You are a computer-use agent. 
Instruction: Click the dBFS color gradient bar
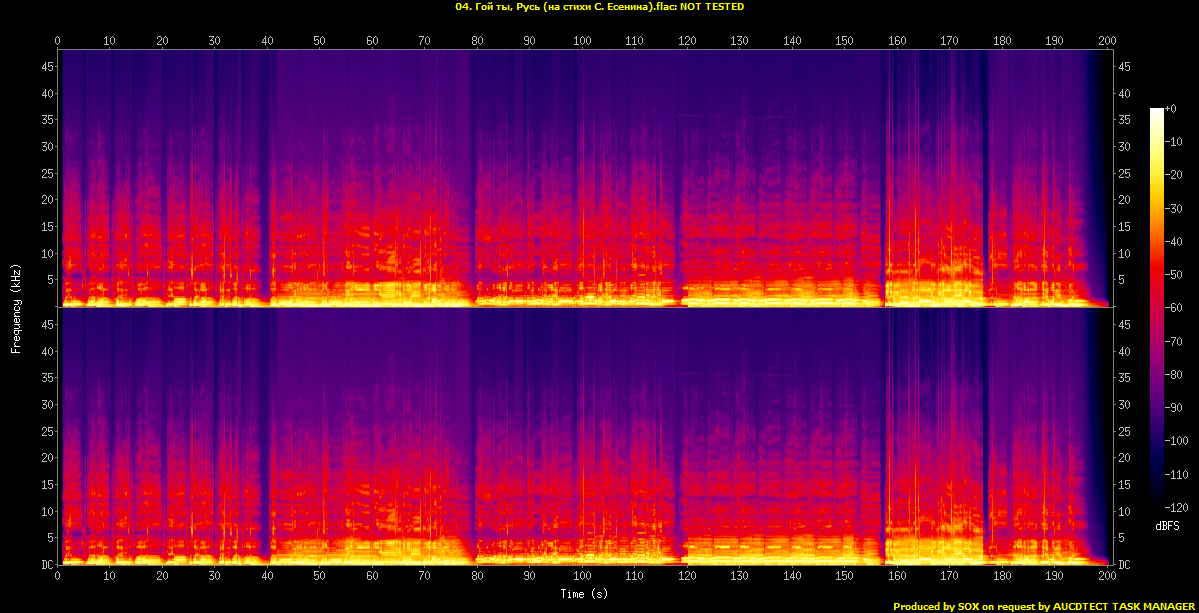click(x=1157, y=310)
